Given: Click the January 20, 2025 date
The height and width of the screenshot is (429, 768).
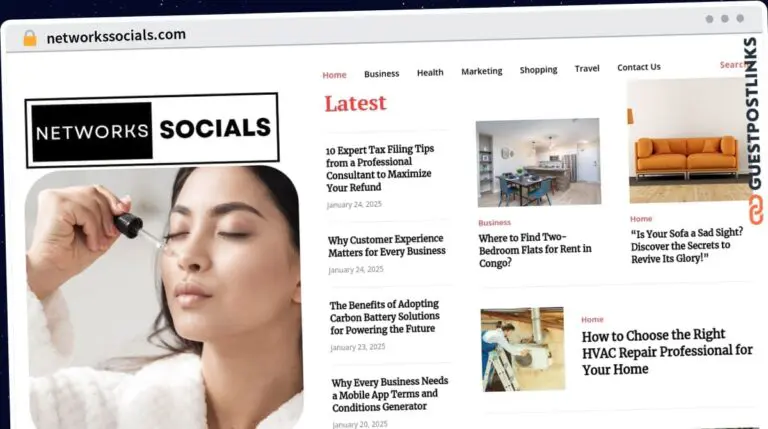Looking at the screenshot, I should [360, 424].
